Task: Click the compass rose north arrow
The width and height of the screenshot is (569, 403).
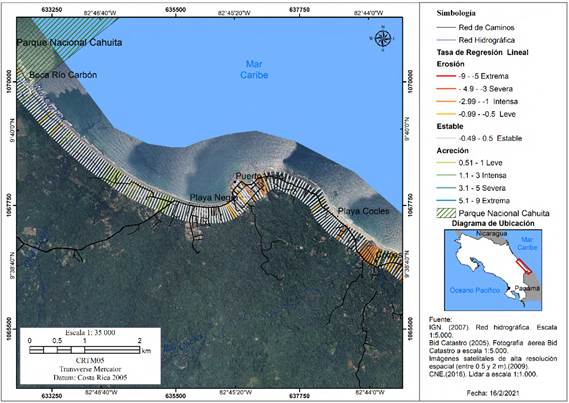Action: (382, 38)
